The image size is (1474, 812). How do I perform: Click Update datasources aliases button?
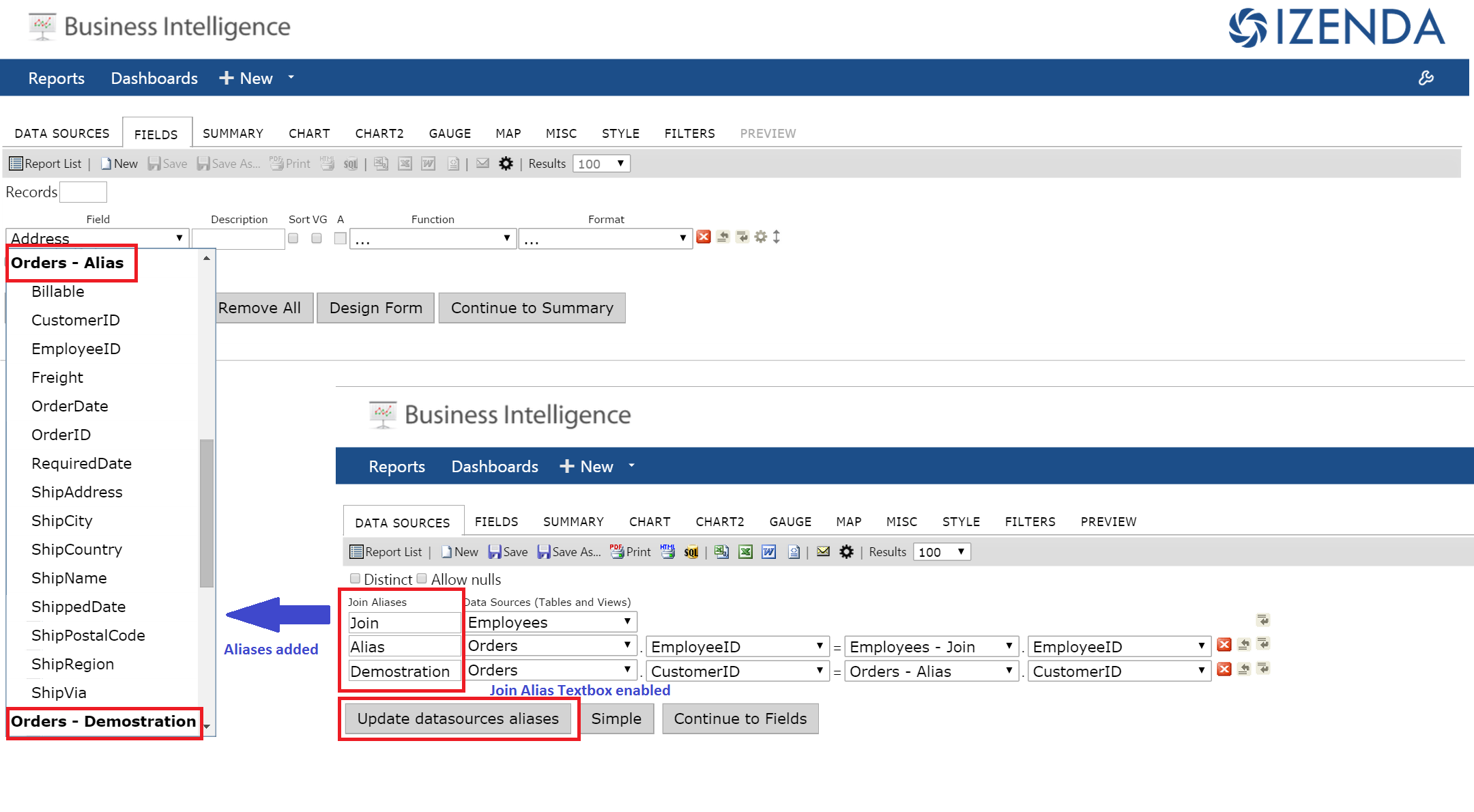click(458, 719)
